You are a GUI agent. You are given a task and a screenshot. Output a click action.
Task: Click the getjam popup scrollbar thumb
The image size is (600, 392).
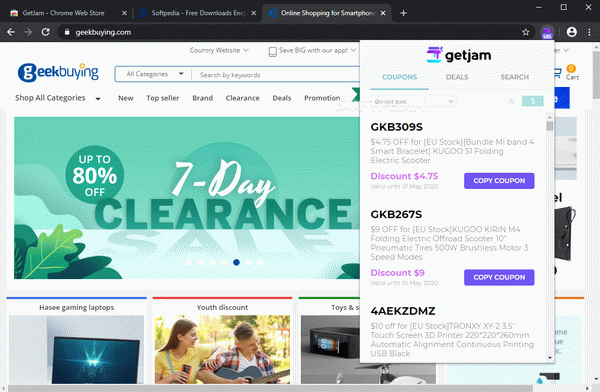(550, 126)
